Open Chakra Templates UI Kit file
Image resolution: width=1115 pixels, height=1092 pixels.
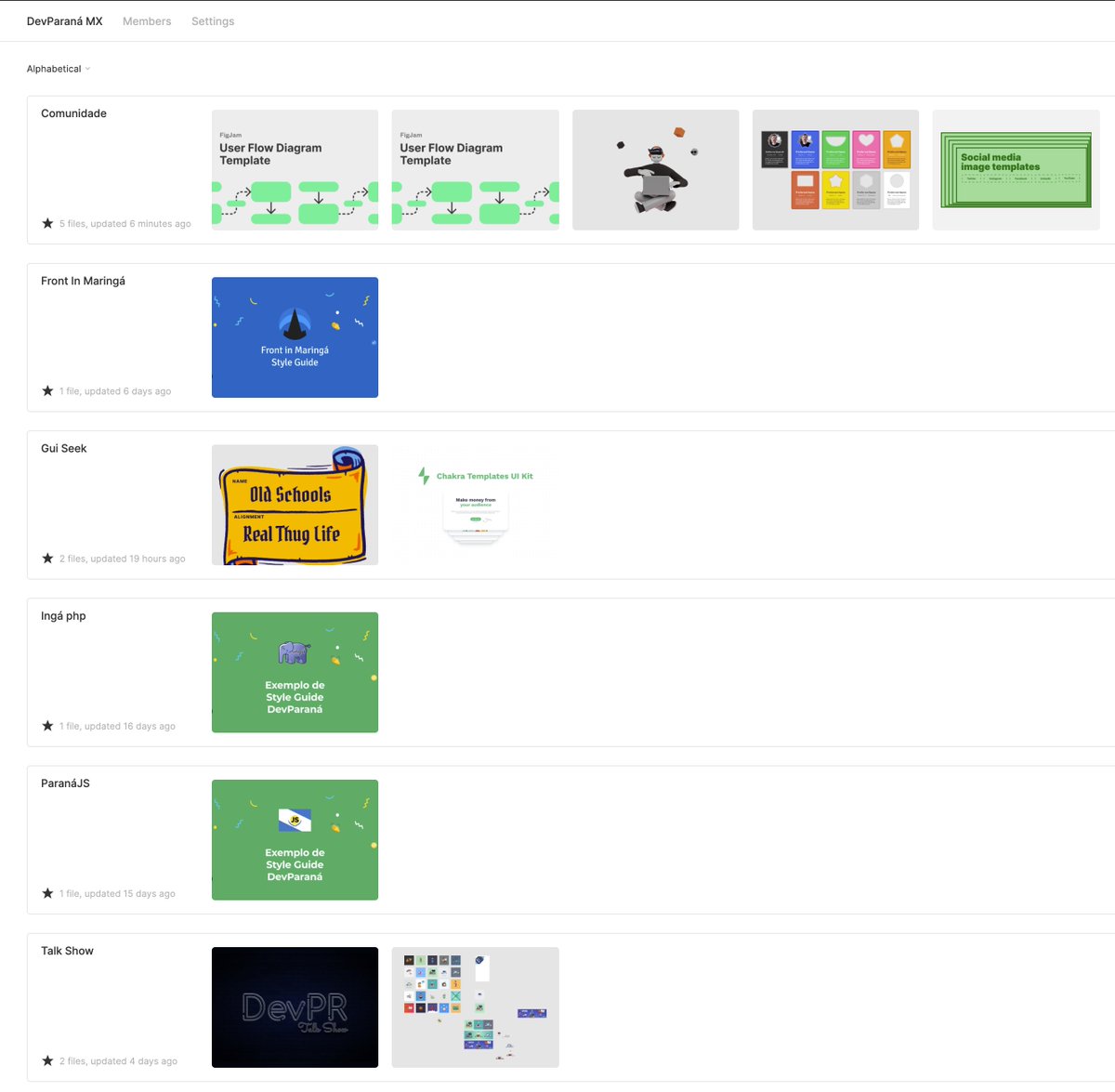[x=475, y=505]
